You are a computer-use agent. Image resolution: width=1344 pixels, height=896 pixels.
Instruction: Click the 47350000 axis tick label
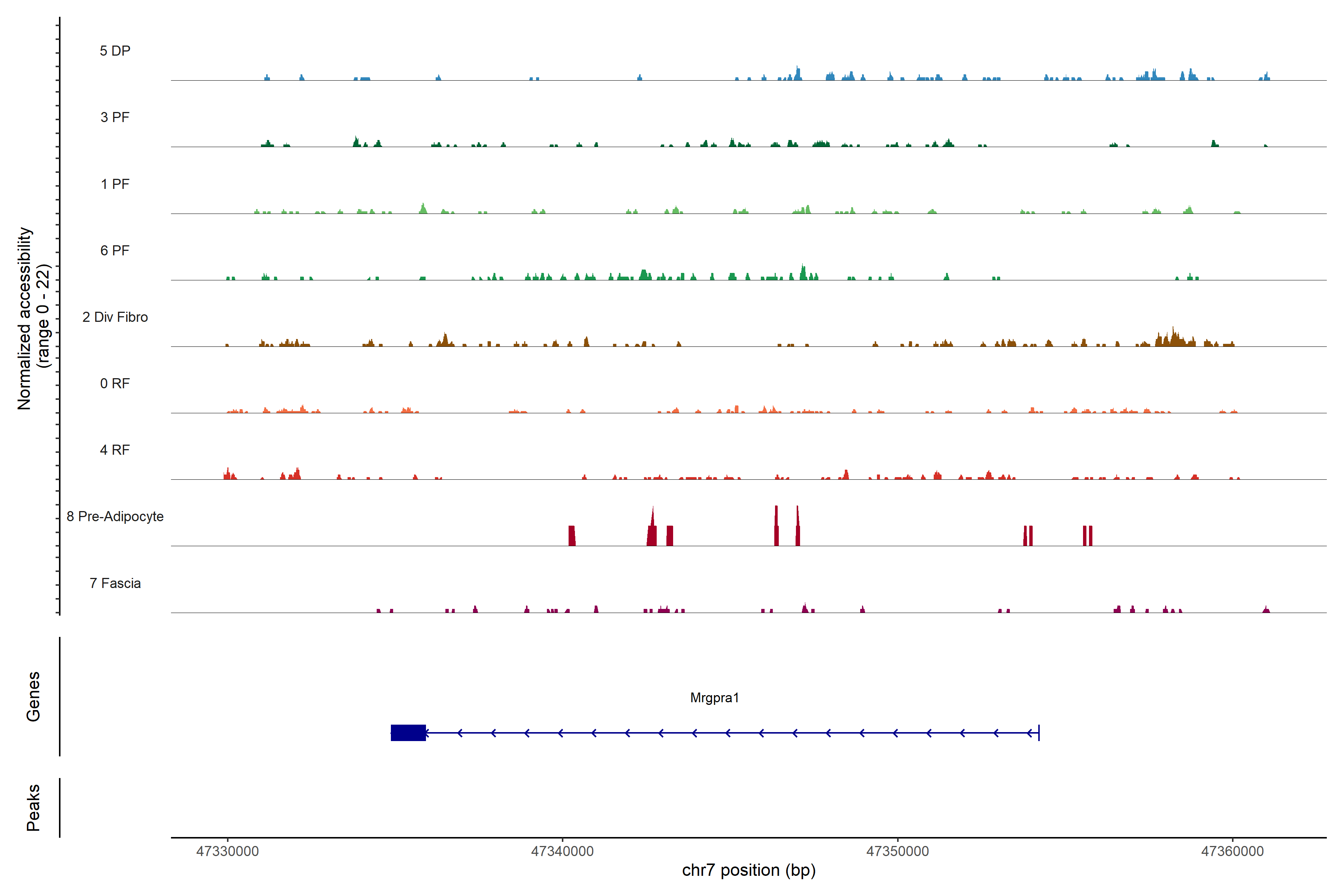pos(897,852)
